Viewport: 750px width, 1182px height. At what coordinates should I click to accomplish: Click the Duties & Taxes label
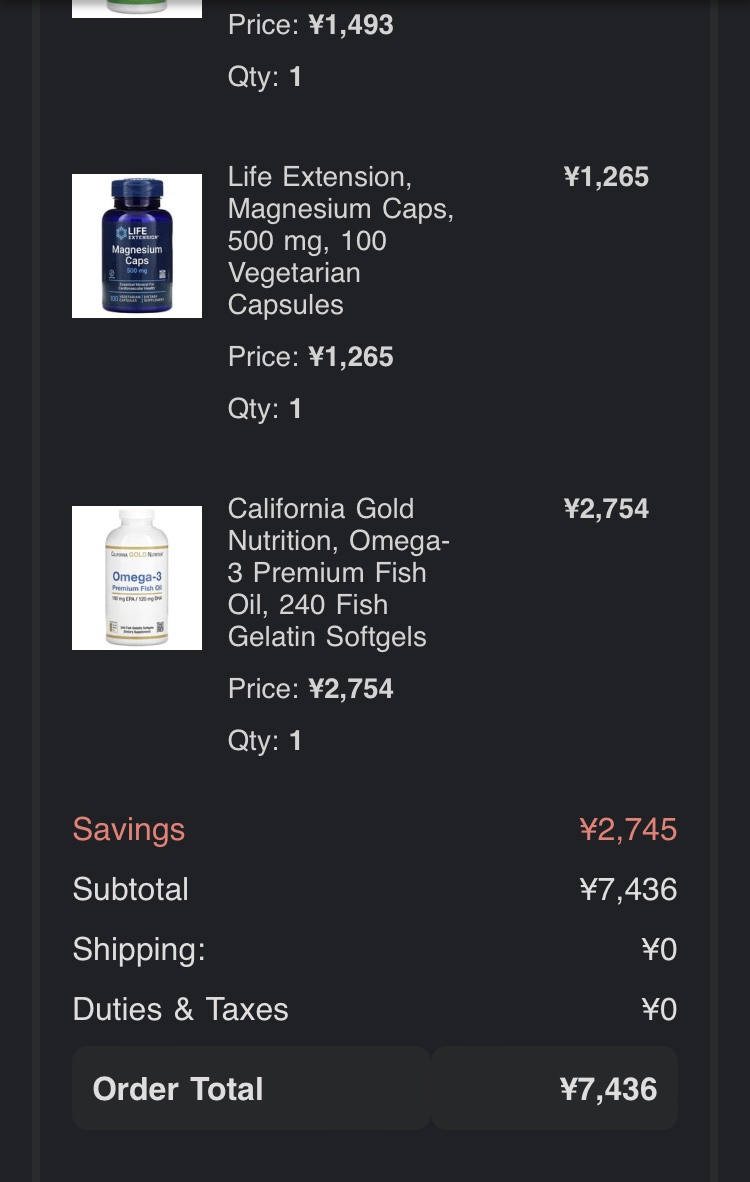[181, 1009]
